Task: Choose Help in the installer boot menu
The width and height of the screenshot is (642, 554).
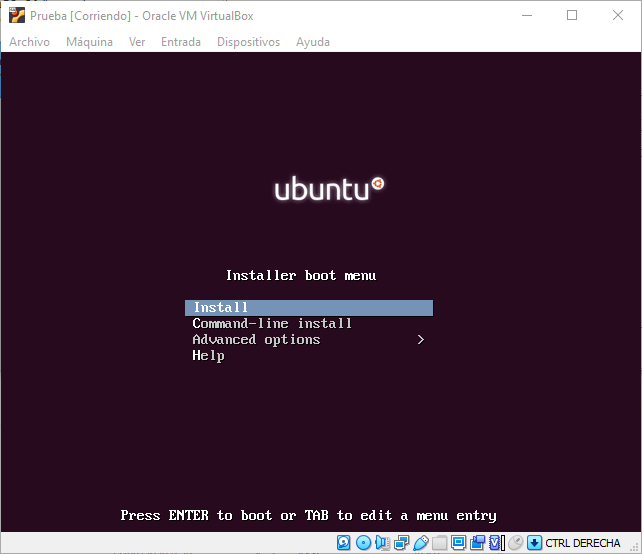Action: click(x=208, y=356)
